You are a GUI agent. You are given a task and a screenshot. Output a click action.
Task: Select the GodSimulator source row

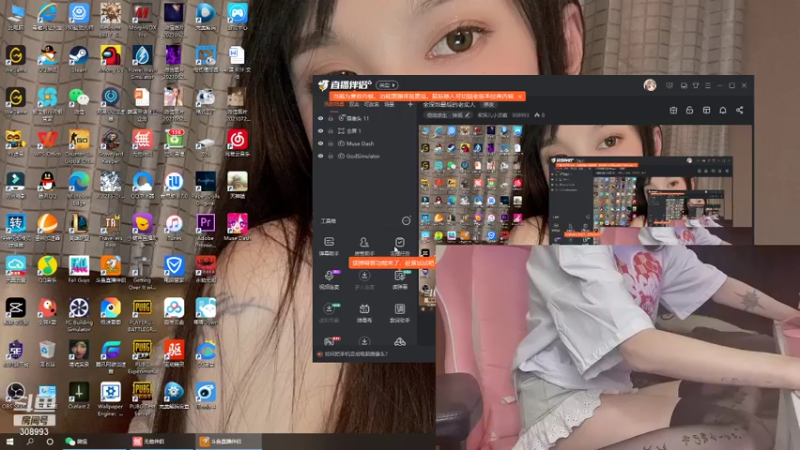pos(365,156)
